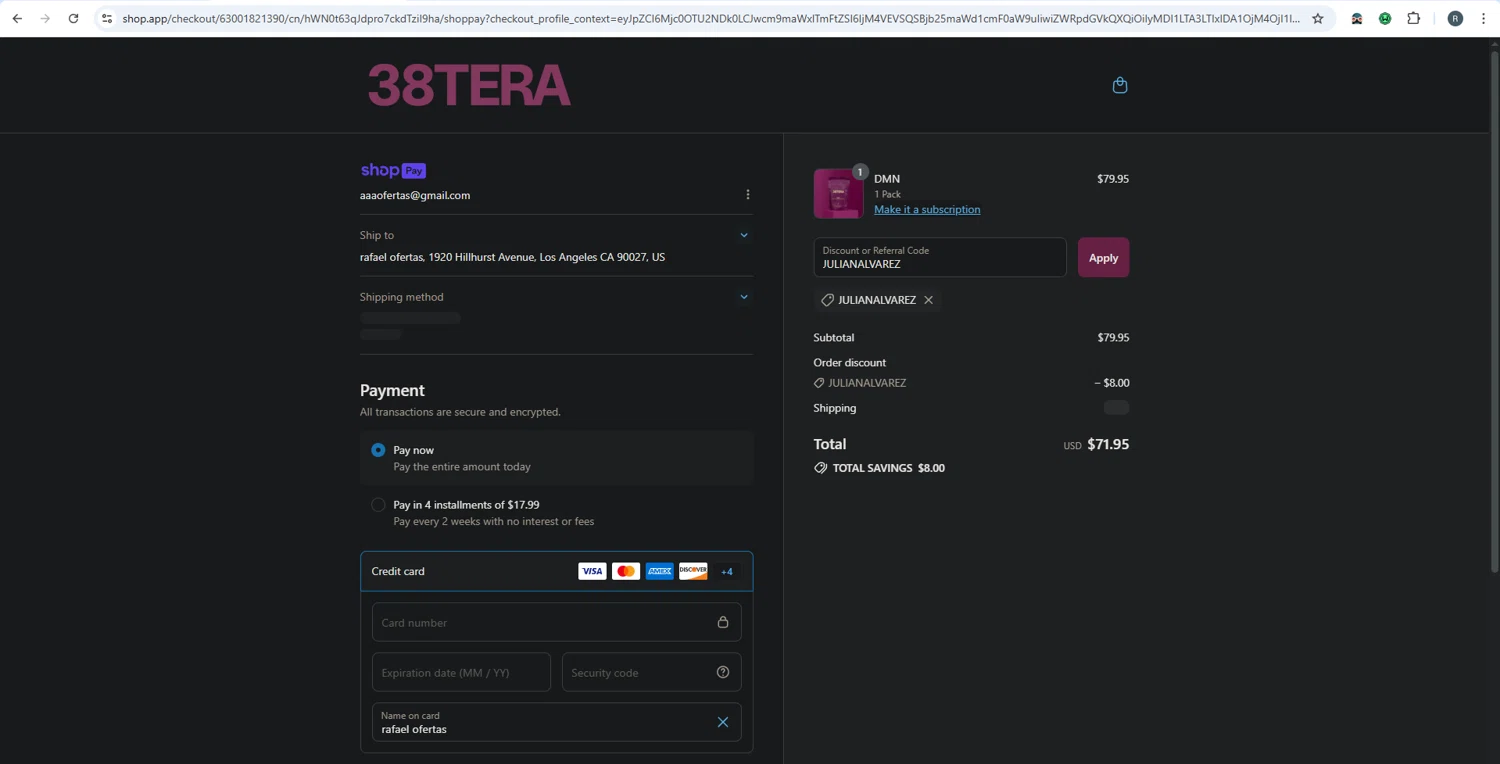Click the Discover card icon
This screenshot has width=1500, height=764.
(x=693, y=571)
